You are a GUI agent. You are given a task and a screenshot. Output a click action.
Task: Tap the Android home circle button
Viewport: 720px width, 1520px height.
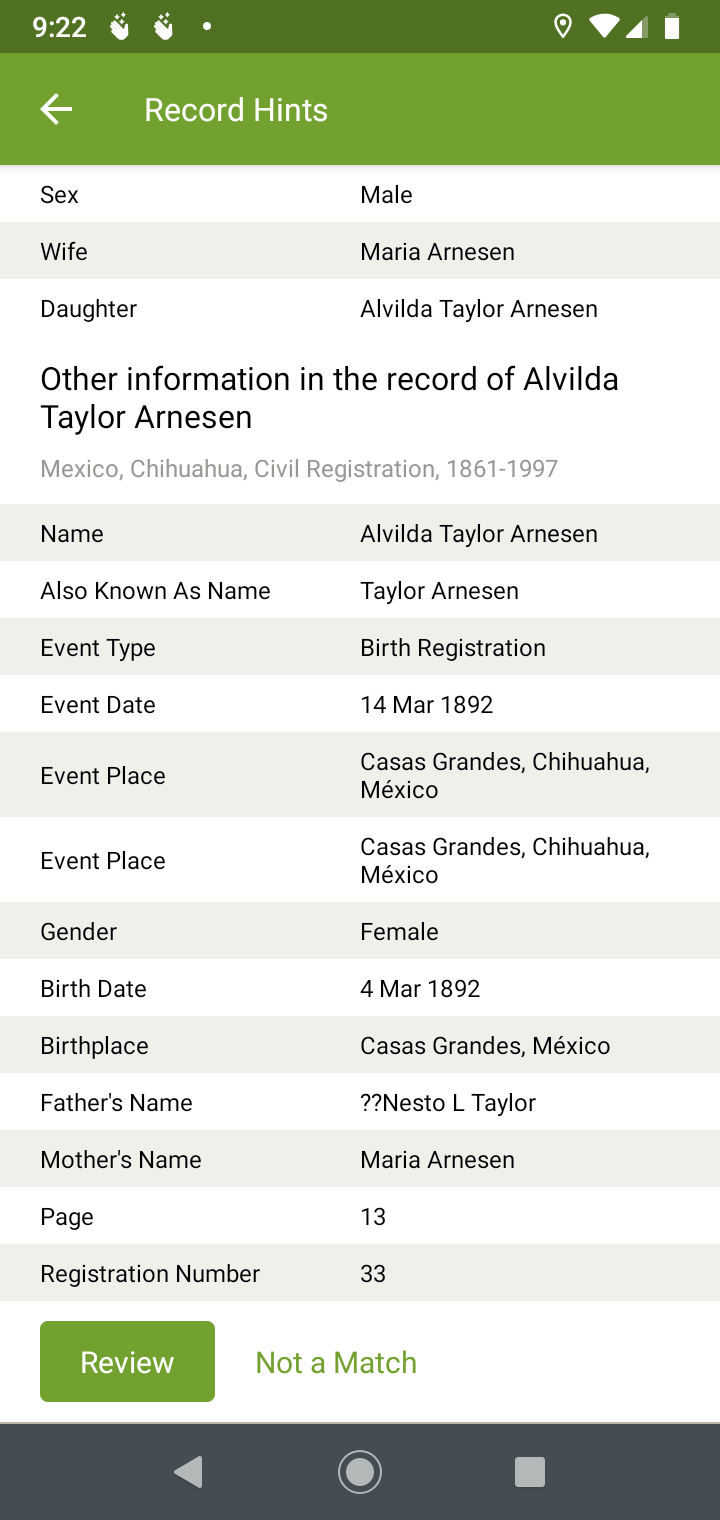(x=360, y=1471)
